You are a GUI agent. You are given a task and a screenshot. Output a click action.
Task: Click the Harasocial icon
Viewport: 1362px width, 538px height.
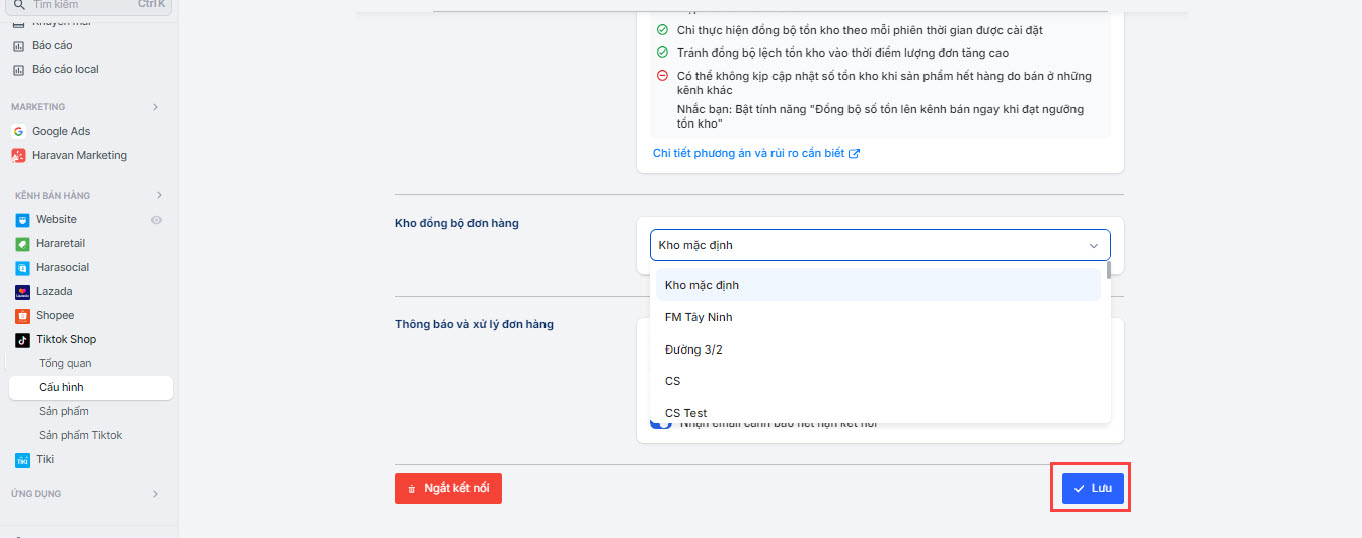coord(22,267)
